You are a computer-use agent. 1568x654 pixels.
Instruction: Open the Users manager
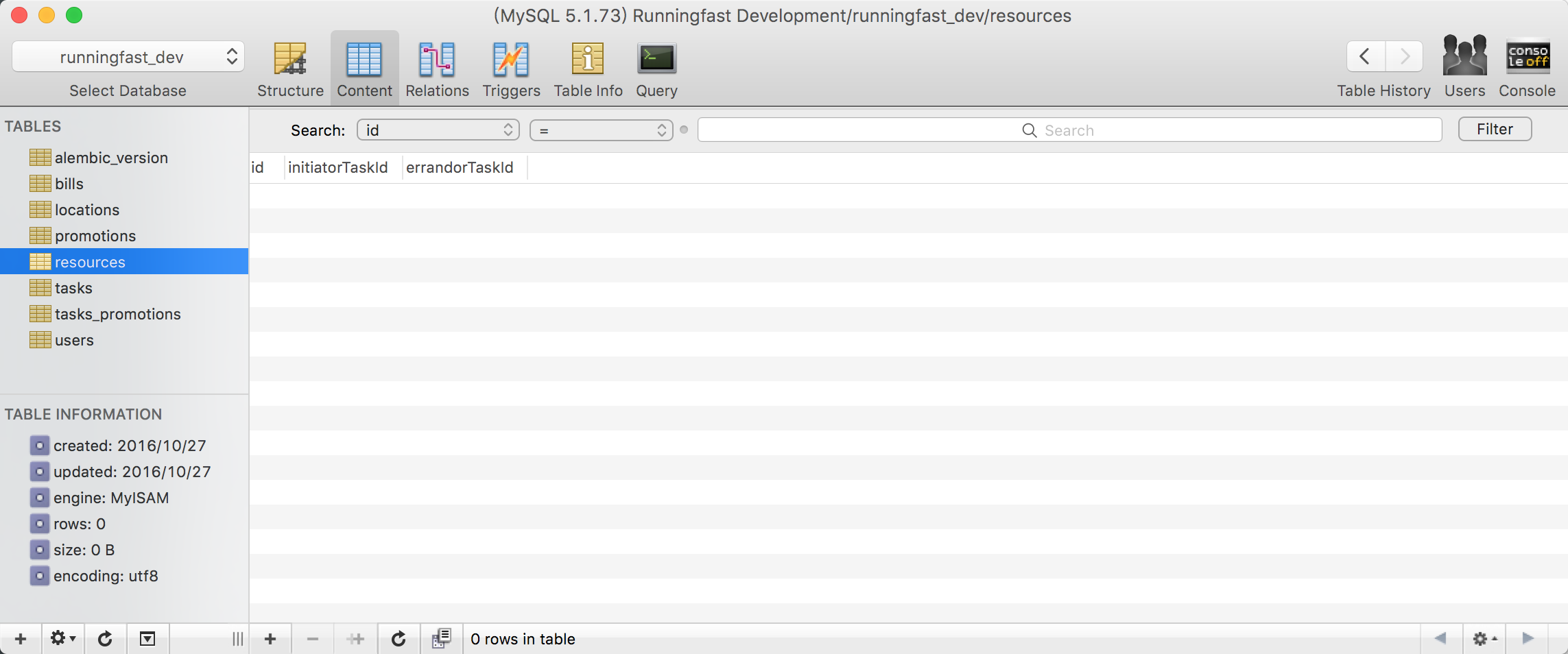pos(1464,66)
